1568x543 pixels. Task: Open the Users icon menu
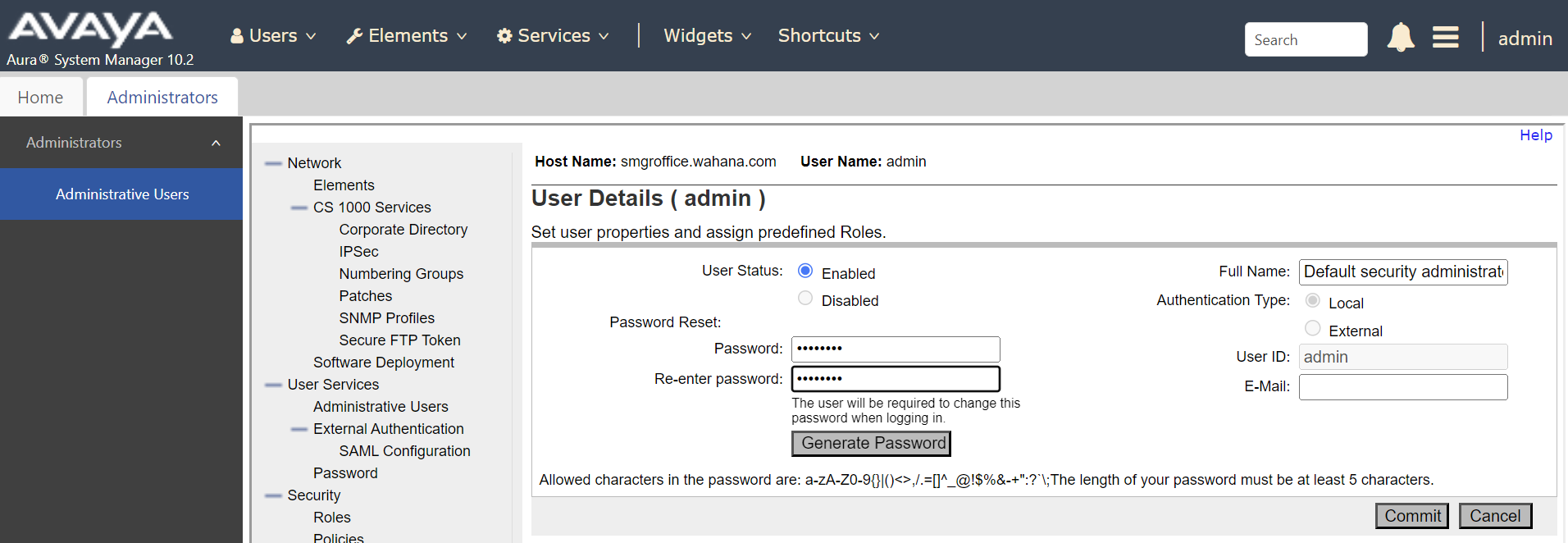coord(237,35)
